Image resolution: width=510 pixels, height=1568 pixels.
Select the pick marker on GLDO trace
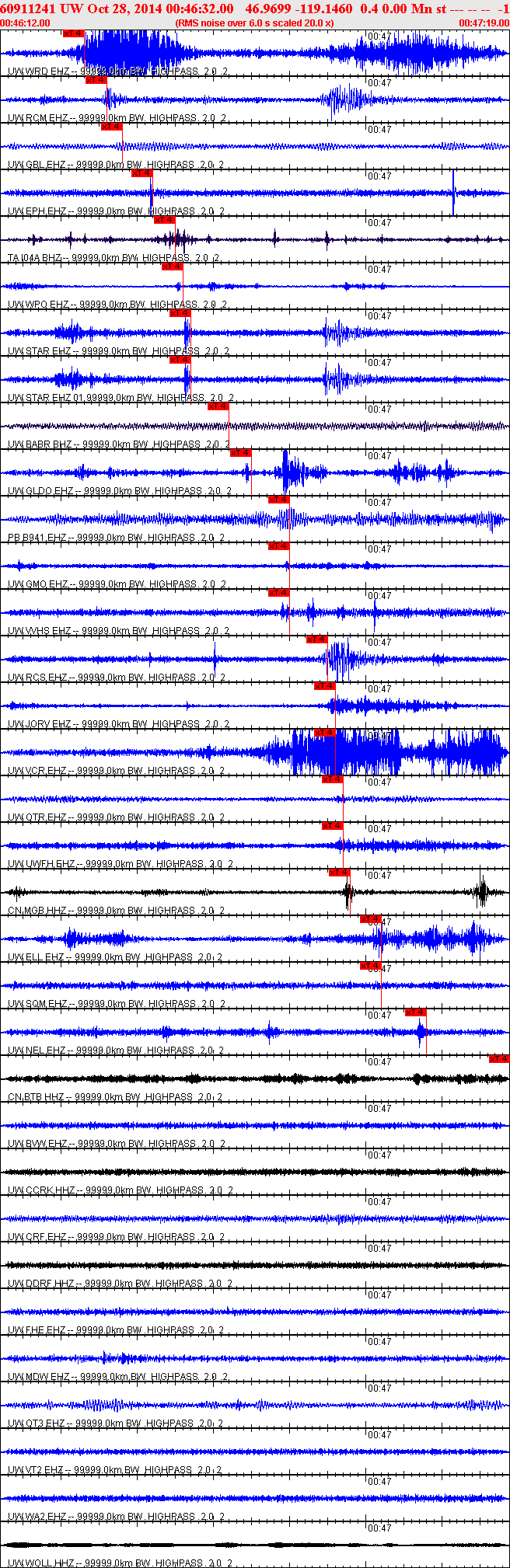[241, 453]
